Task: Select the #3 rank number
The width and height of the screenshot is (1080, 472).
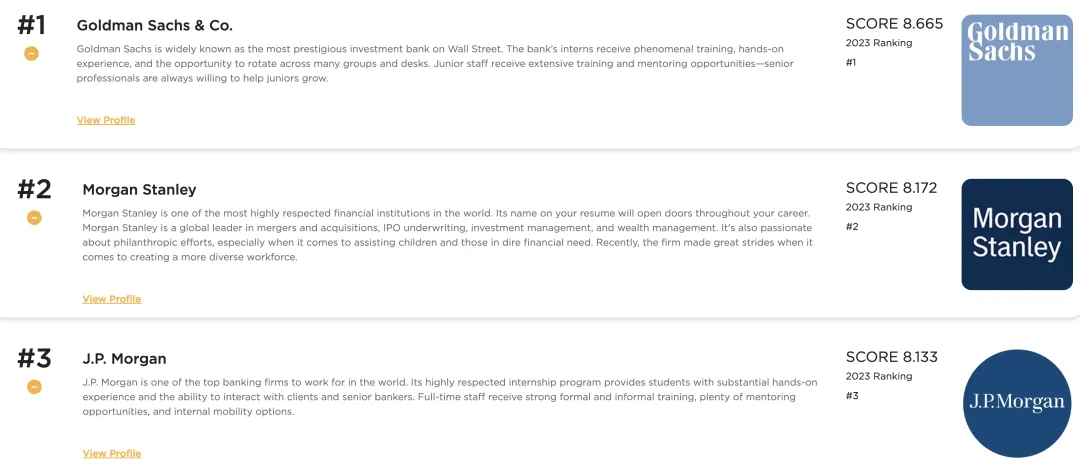Action: [34, 358]
